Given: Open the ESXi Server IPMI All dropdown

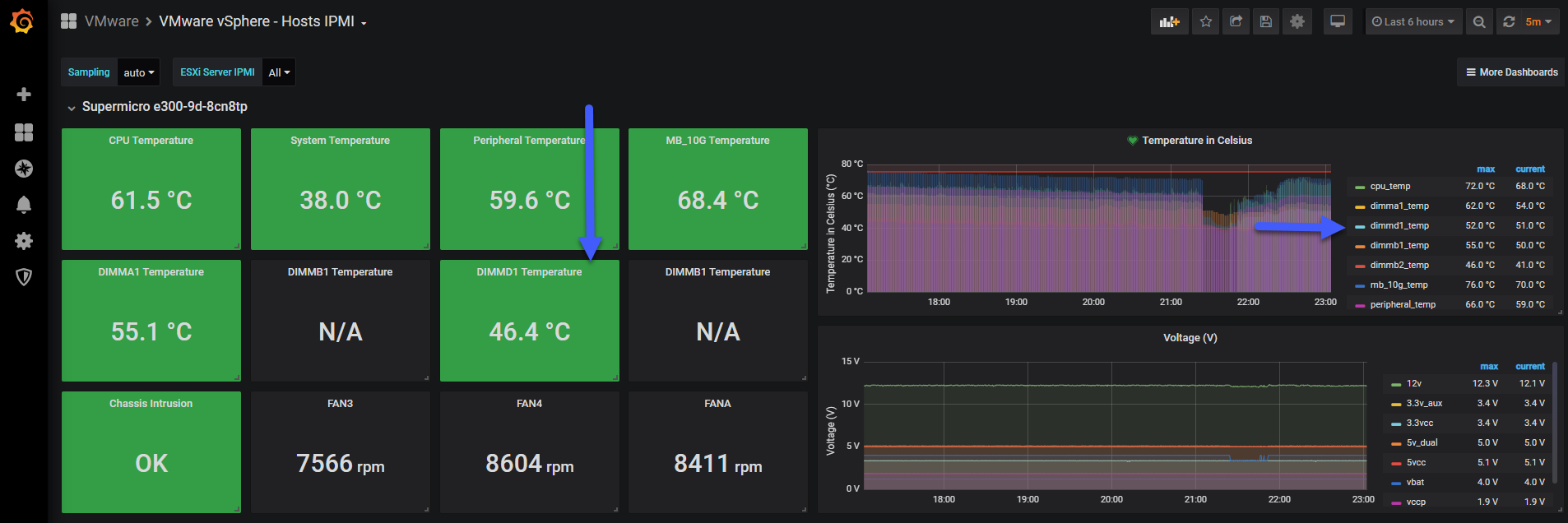Looking at the screenshot, I should [279, 72].
